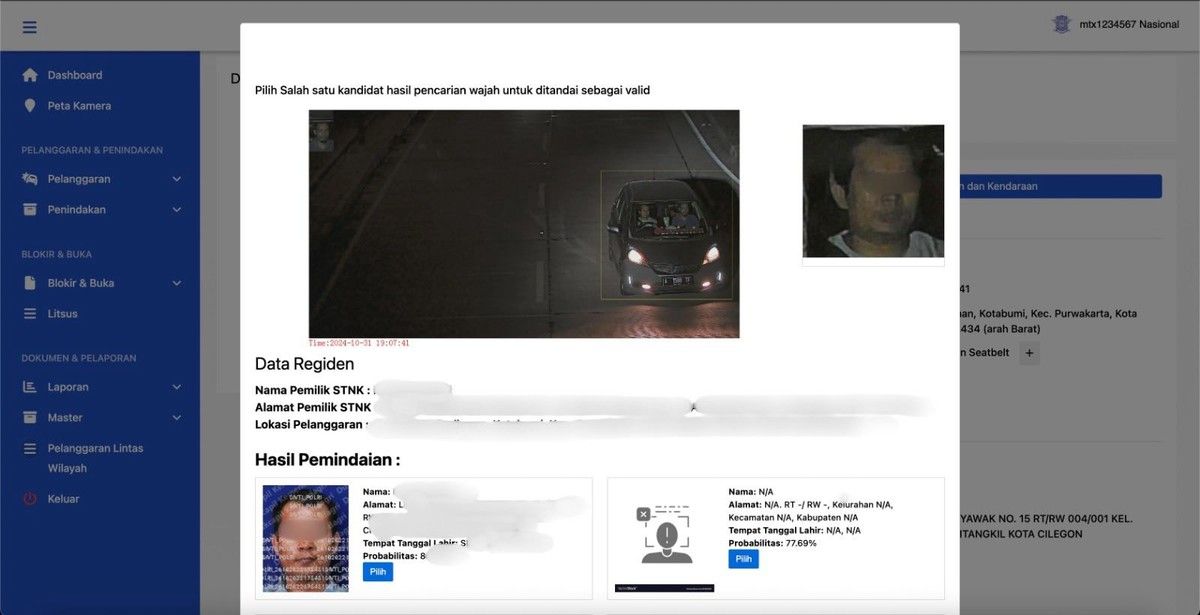Click the Litsus list icon
Viewport: 1200px width, 615px height.
30,314
